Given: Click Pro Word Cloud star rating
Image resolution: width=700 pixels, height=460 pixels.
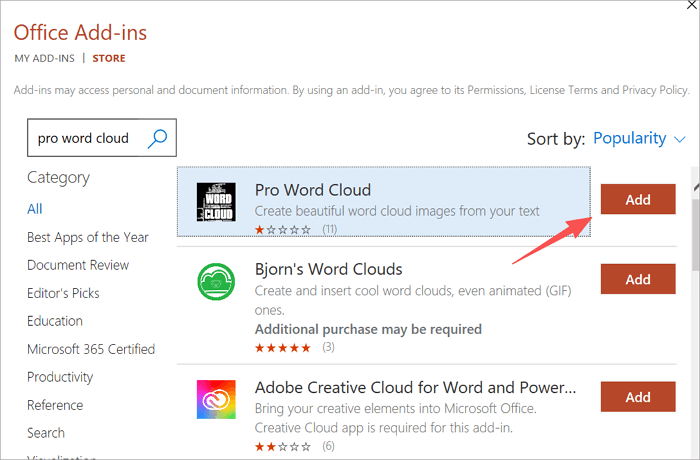Looking at the screenshot, I should click(284, 230).
